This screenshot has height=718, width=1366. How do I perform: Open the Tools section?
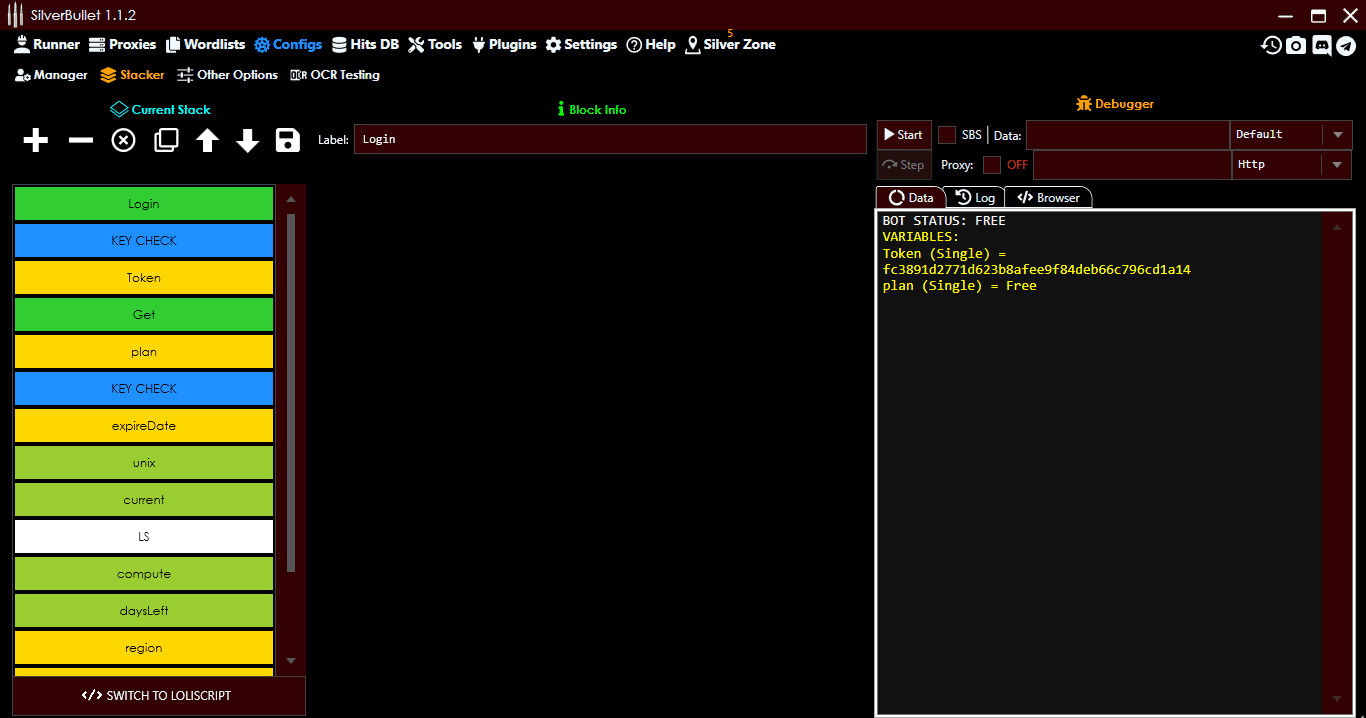[435, 44]
